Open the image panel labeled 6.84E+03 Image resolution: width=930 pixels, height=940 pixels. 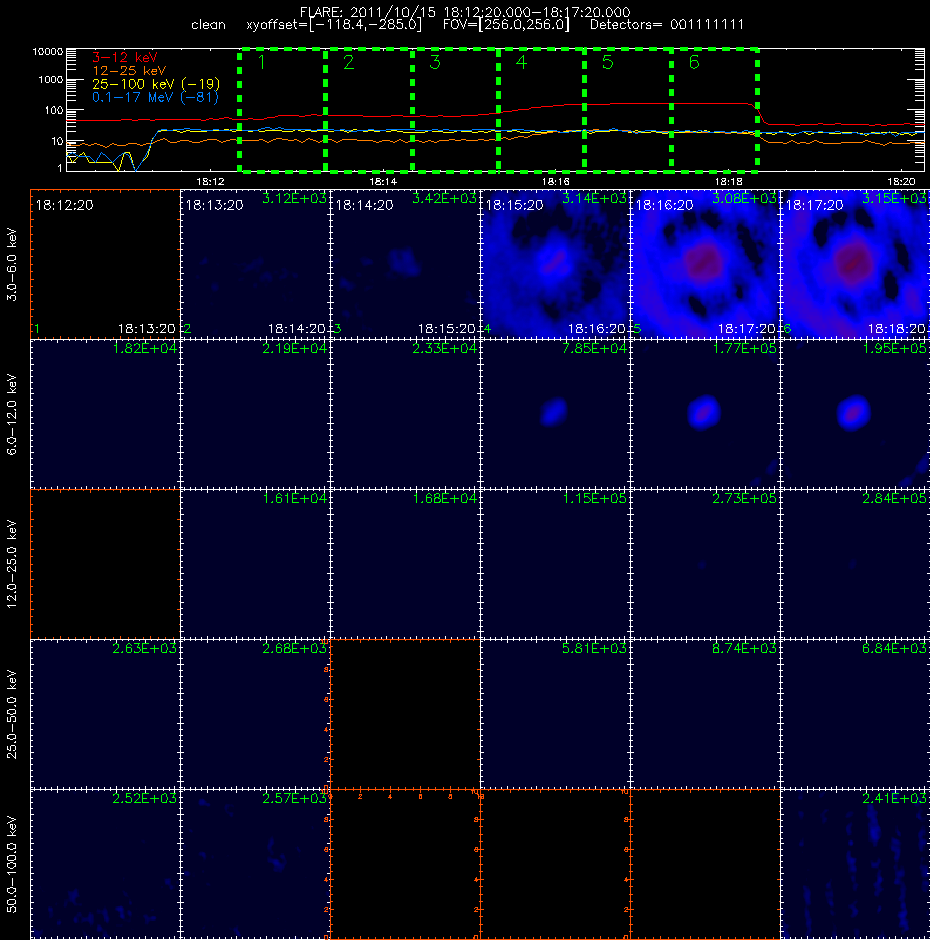[x=855, y=714]
